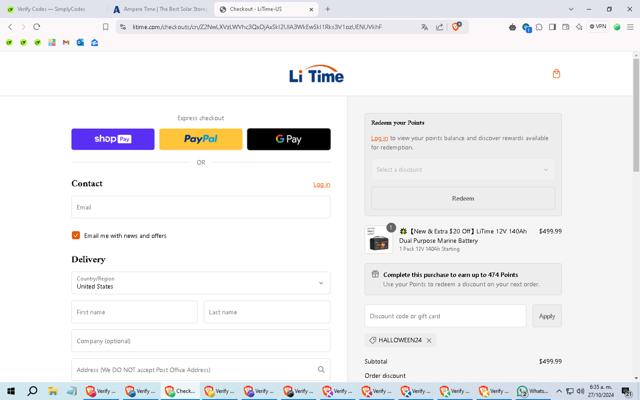Open the Select a discount dropdown
Image resolution: width=640 pixels, height=400 pixels.
coord(463,170)
